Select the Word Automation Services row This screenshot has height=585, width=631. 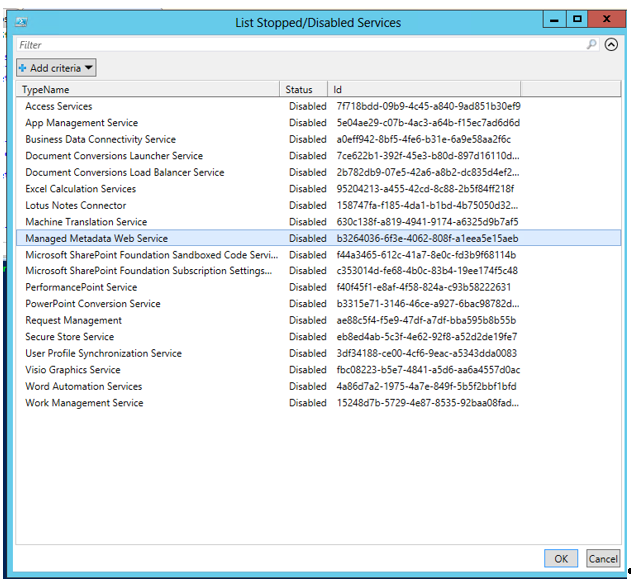coord(318,386)
